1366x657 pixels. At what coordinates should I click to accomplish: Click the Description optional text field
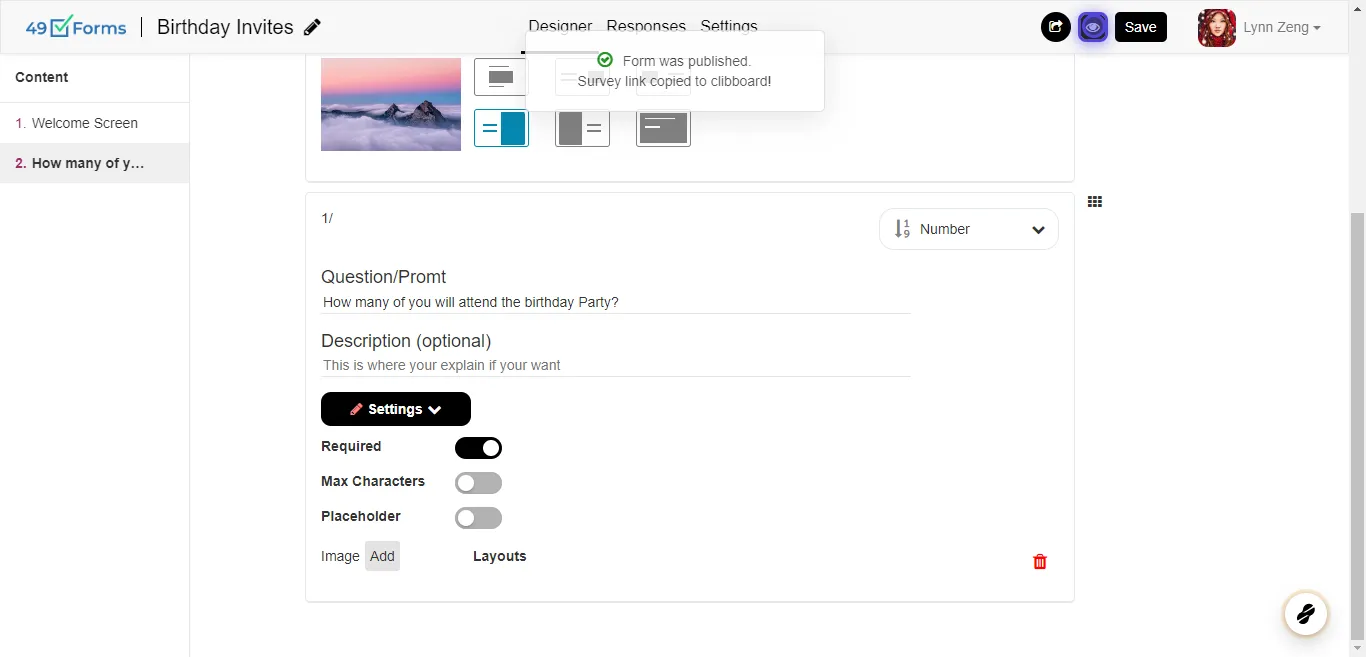[616, 365]
